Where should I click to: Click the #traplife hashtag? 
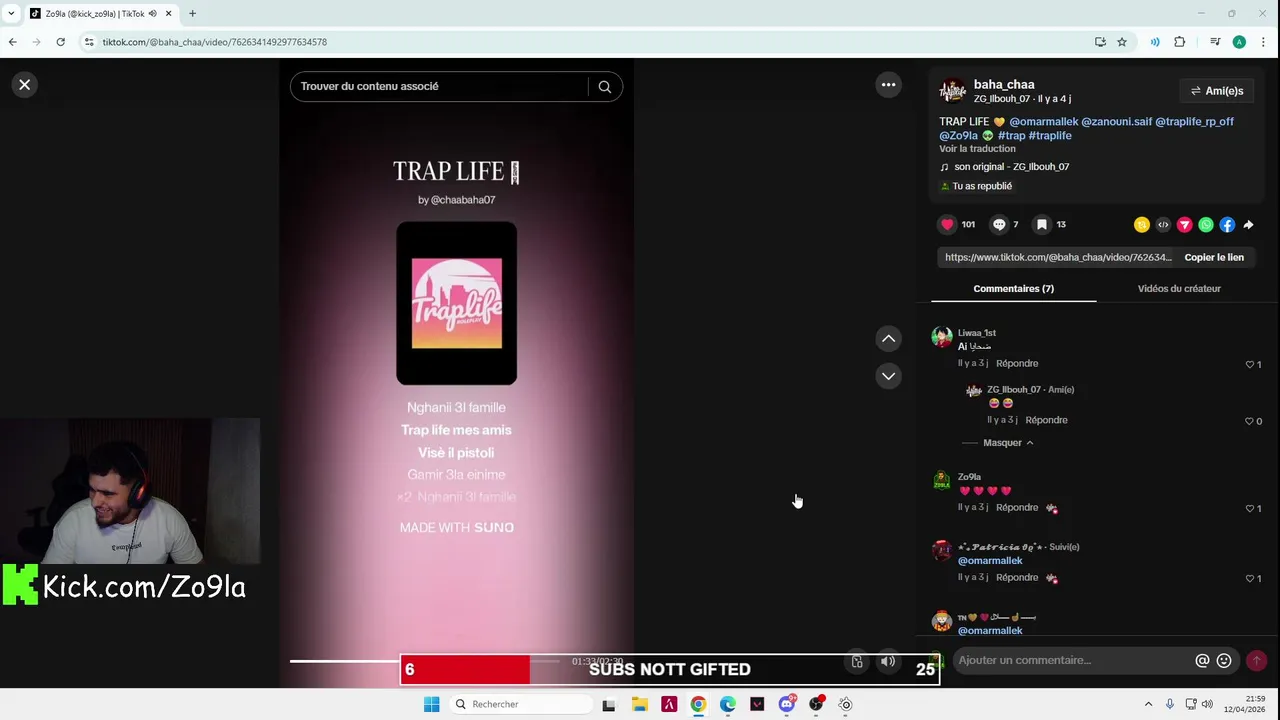[1050, 136]
